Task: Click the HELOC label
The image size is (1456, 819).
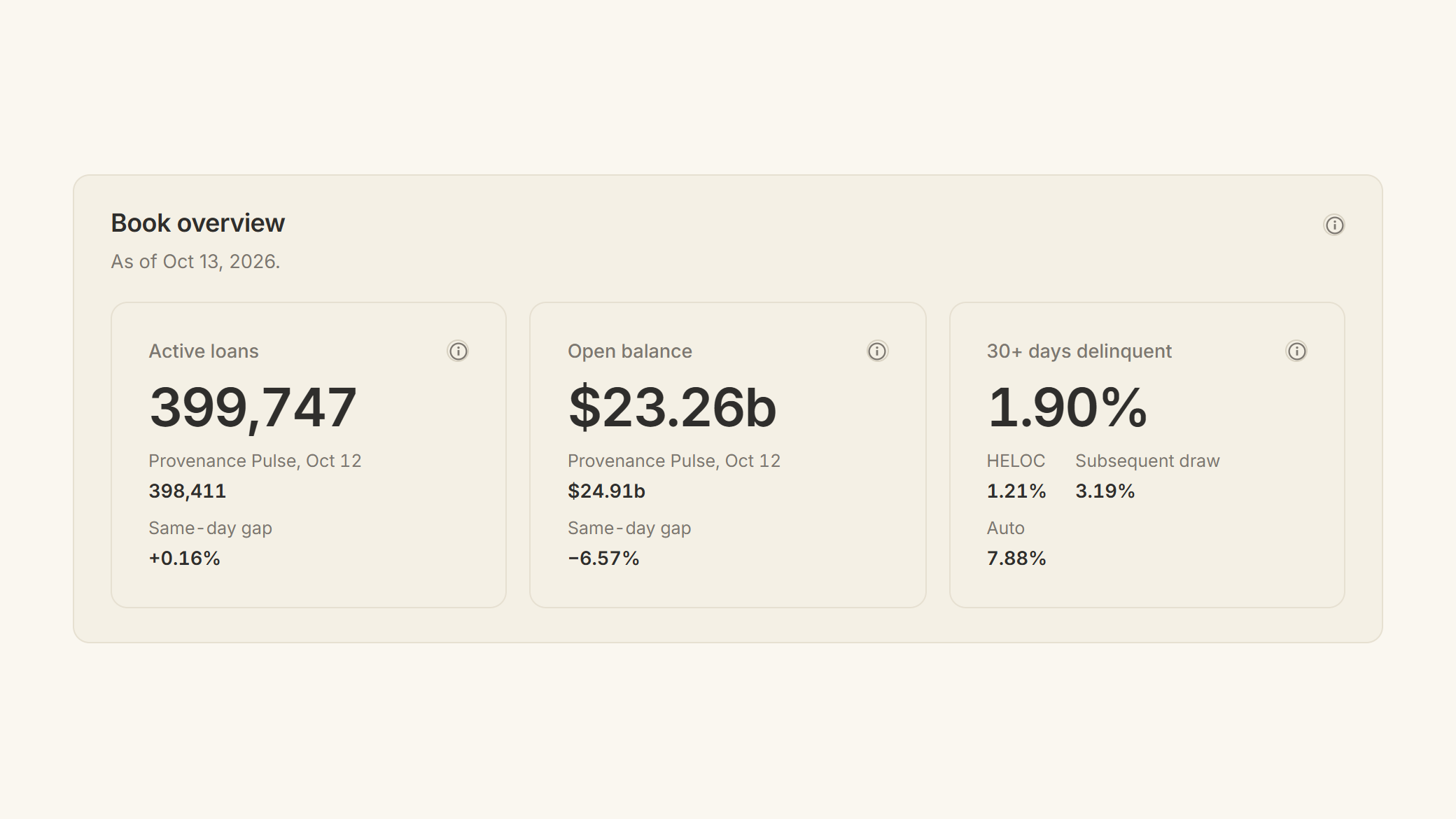Action: 1015,461
